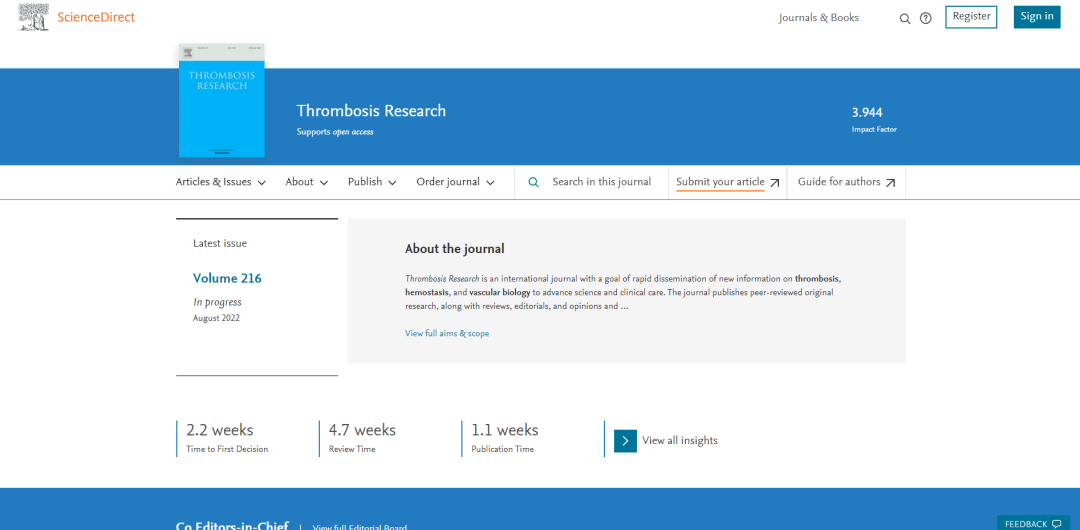Click the journal search magnifier icon

pos(533,182)
